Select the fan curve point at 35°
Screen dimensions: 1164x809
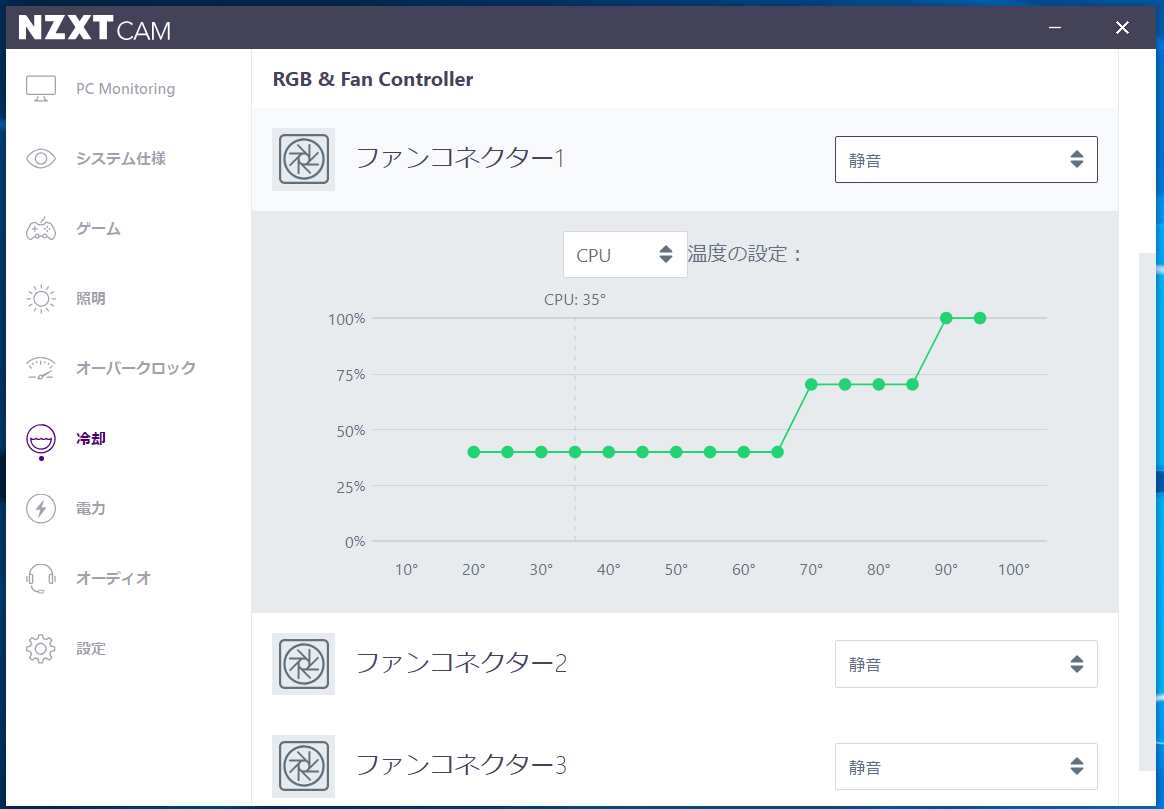575,452
